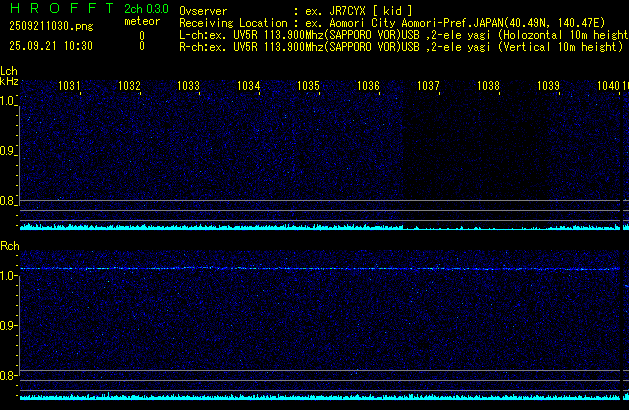This screenshot has width=629, height=410.
Task: Click the Ovserver JR7CYX header line
Action: pyautogui.click(x=295, y=10)
